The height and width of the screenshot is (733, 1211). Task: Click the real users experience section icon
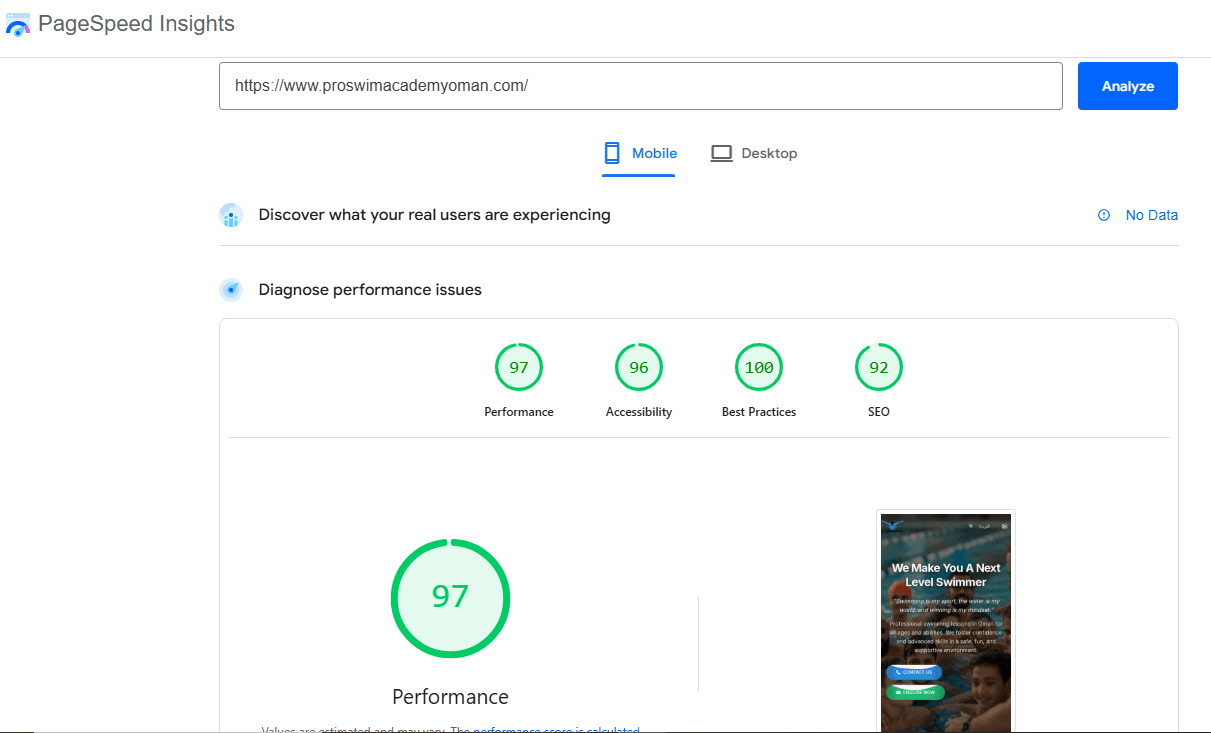(x=231, y=215)
